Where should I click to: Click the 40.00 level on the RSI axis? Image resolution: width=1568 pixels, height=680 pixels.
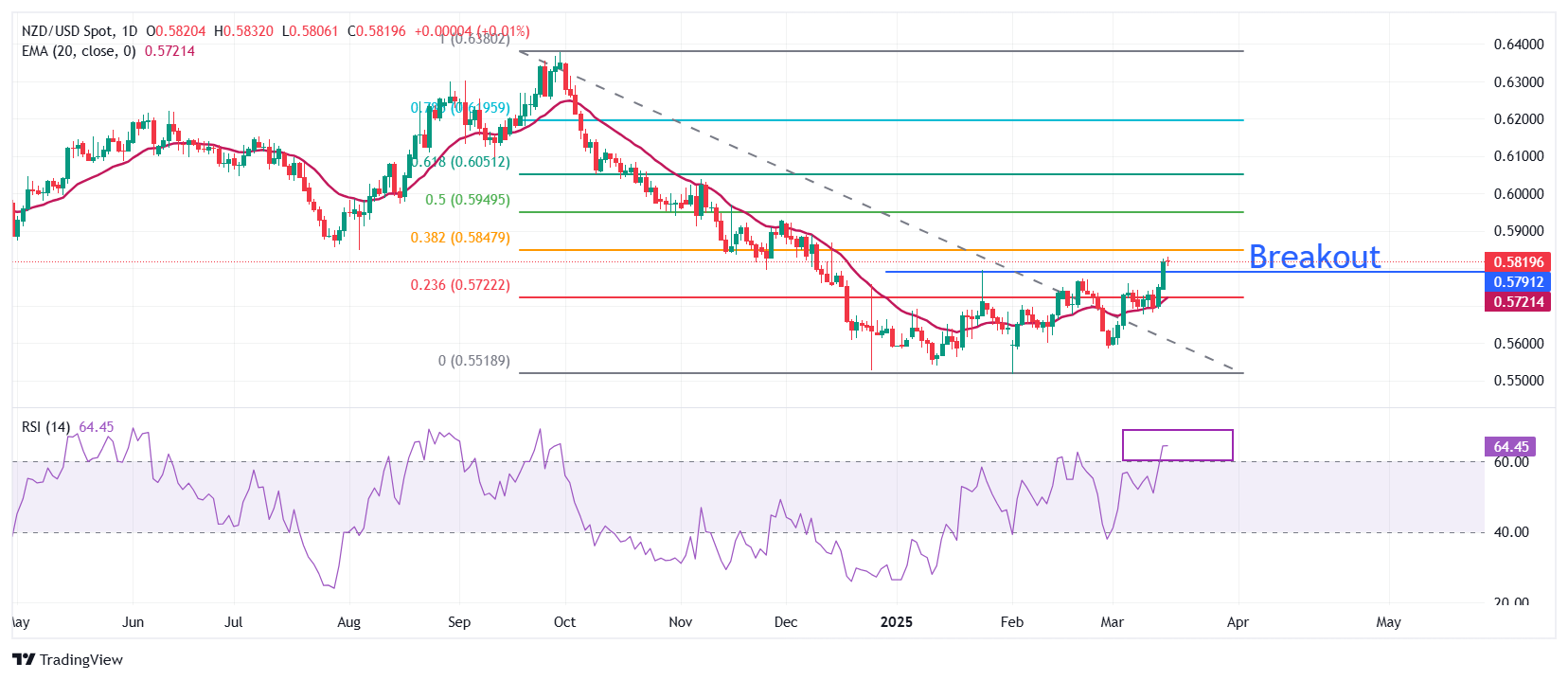[x=1511, y=532]
